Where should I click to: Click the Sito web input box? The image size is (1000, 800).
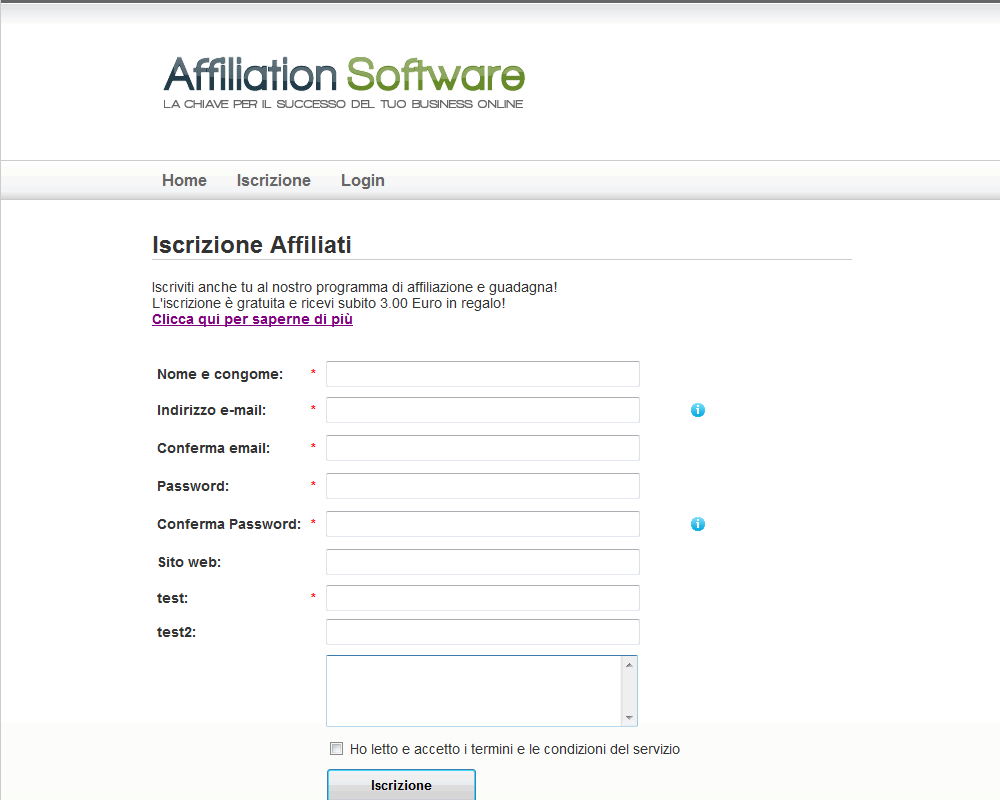coord(482,562)
